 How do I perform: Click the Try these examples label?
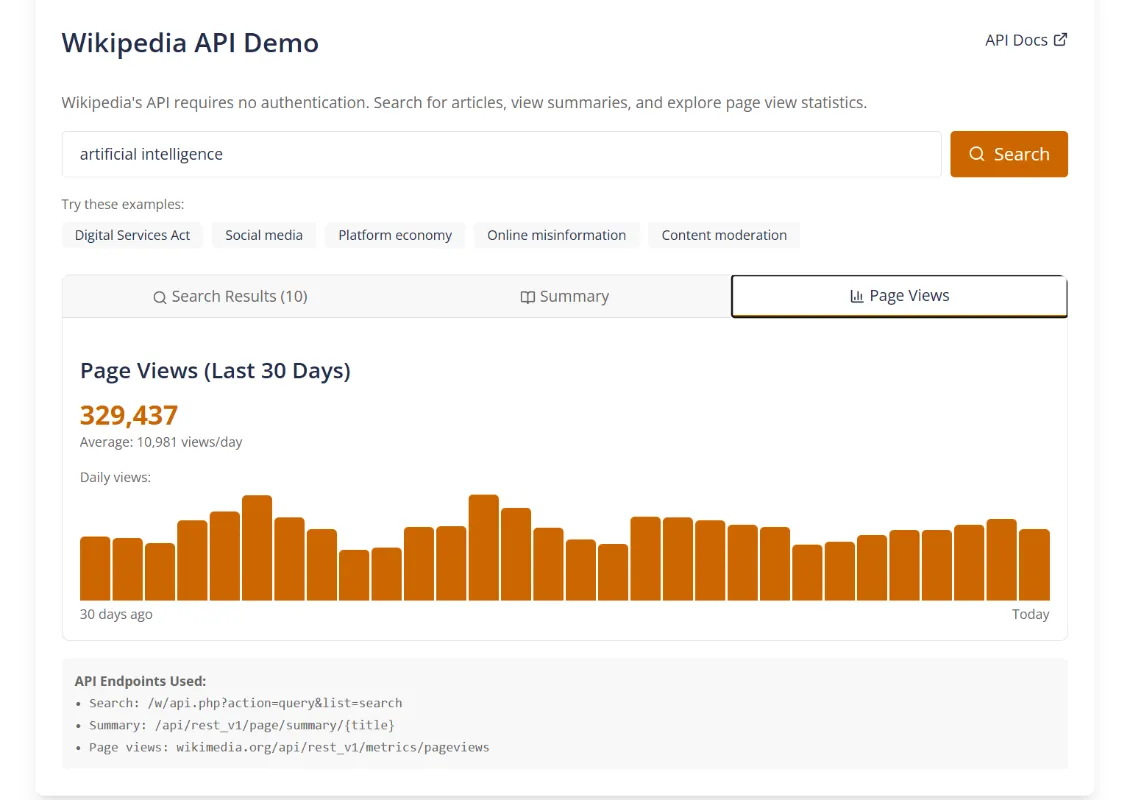click(123, 204)
